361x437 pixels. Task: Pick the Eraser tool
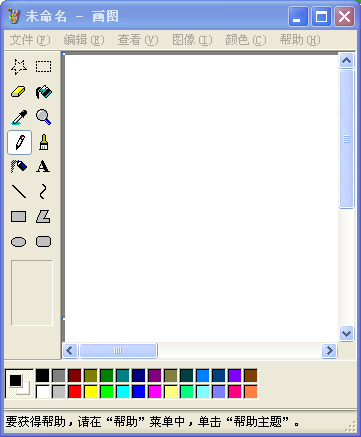point(19,92)
